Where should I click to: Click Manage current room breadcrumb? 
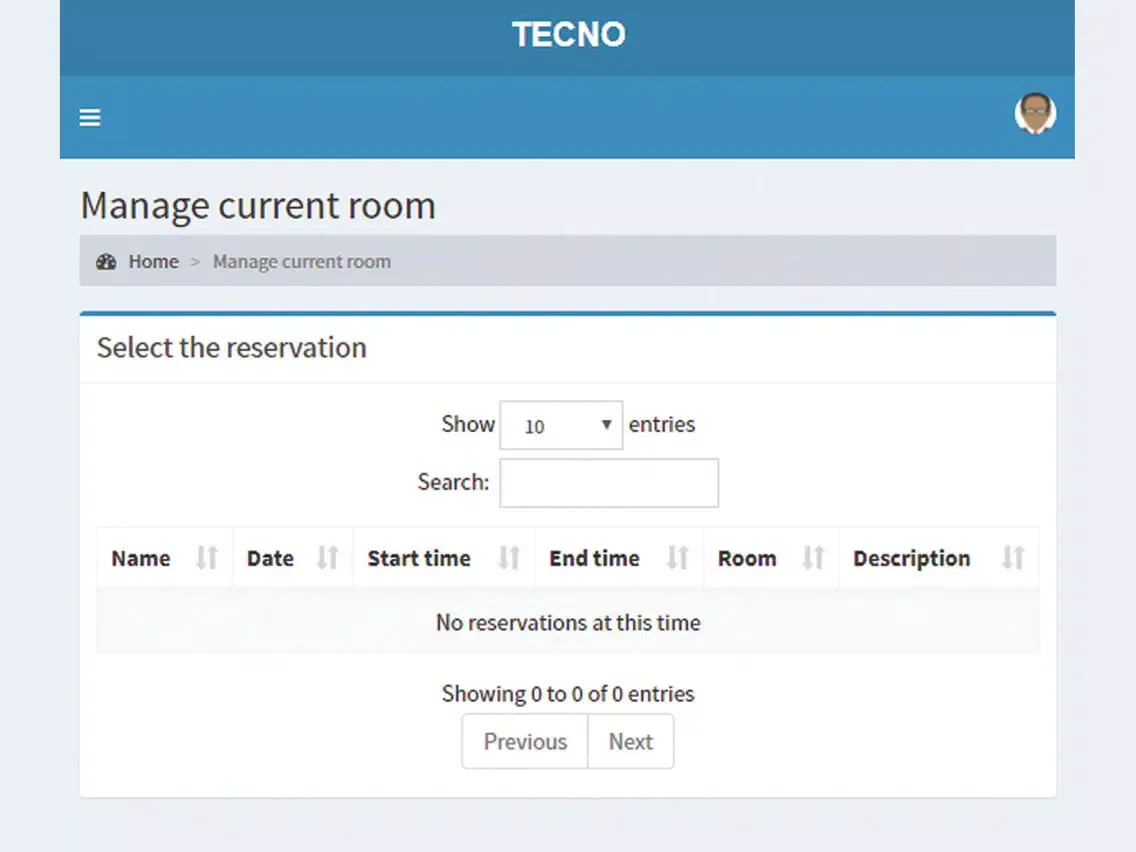tap(301, 262)
